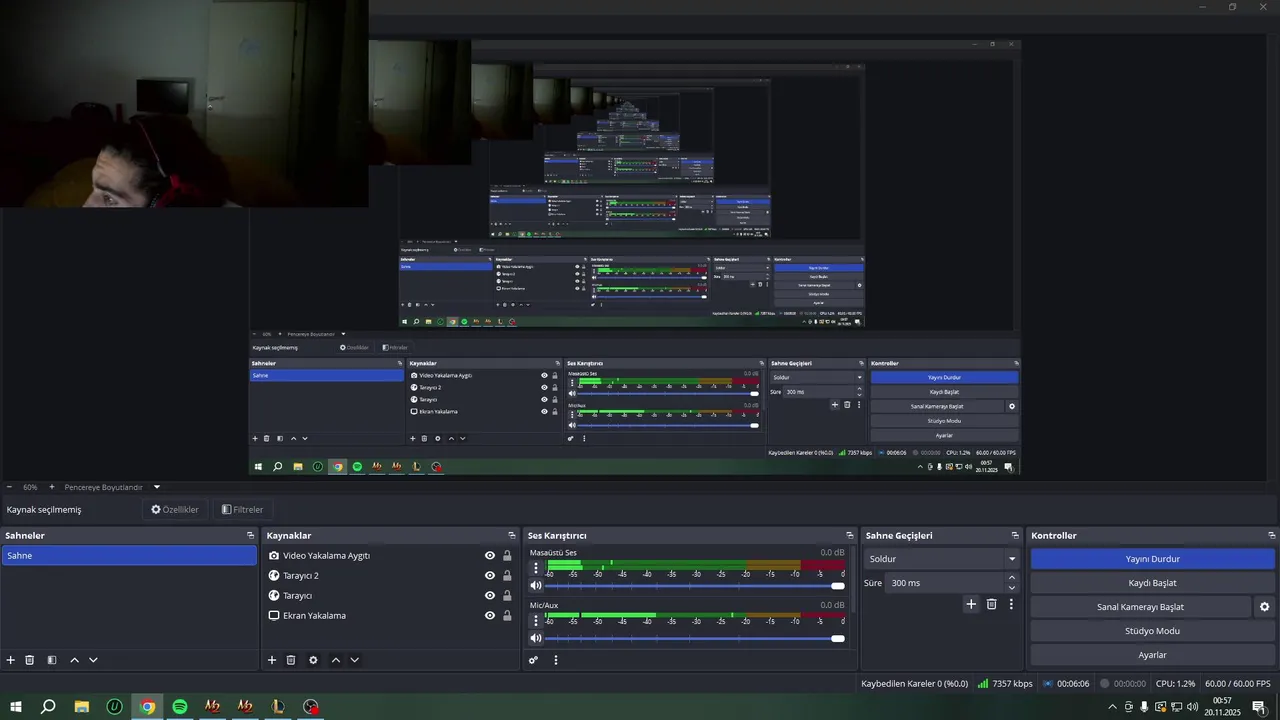Screen dimensions: 1280x720
Task: Remove the scene transition with the trash icon
Action: [992, 604]
